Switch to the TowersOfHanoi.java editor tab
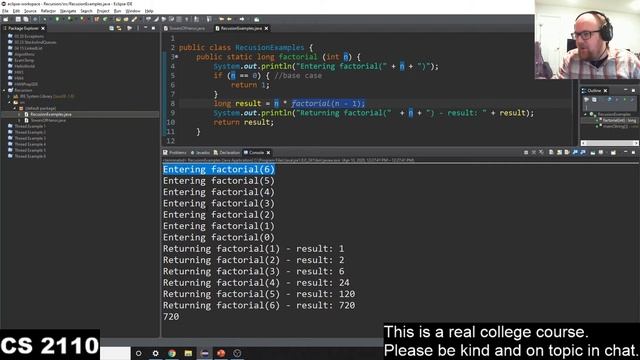640x360 pixels. pyautogui.click(x=187, y=28)
